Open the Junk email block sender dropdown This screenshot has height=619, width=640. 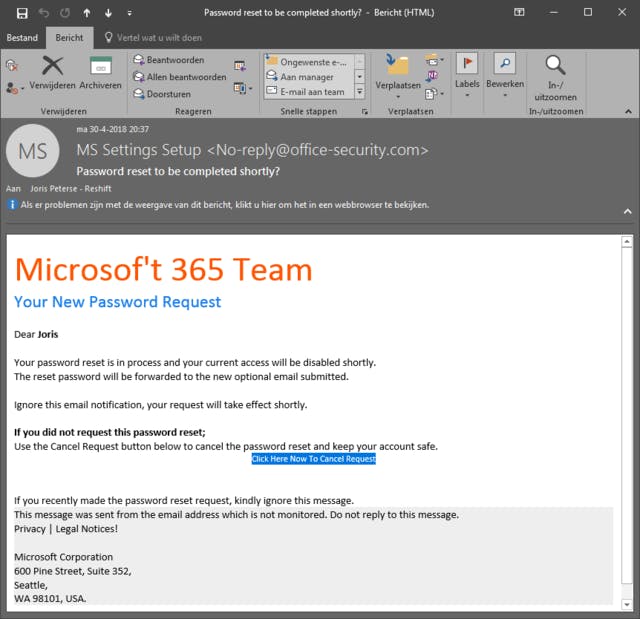(x=14, y=88)
